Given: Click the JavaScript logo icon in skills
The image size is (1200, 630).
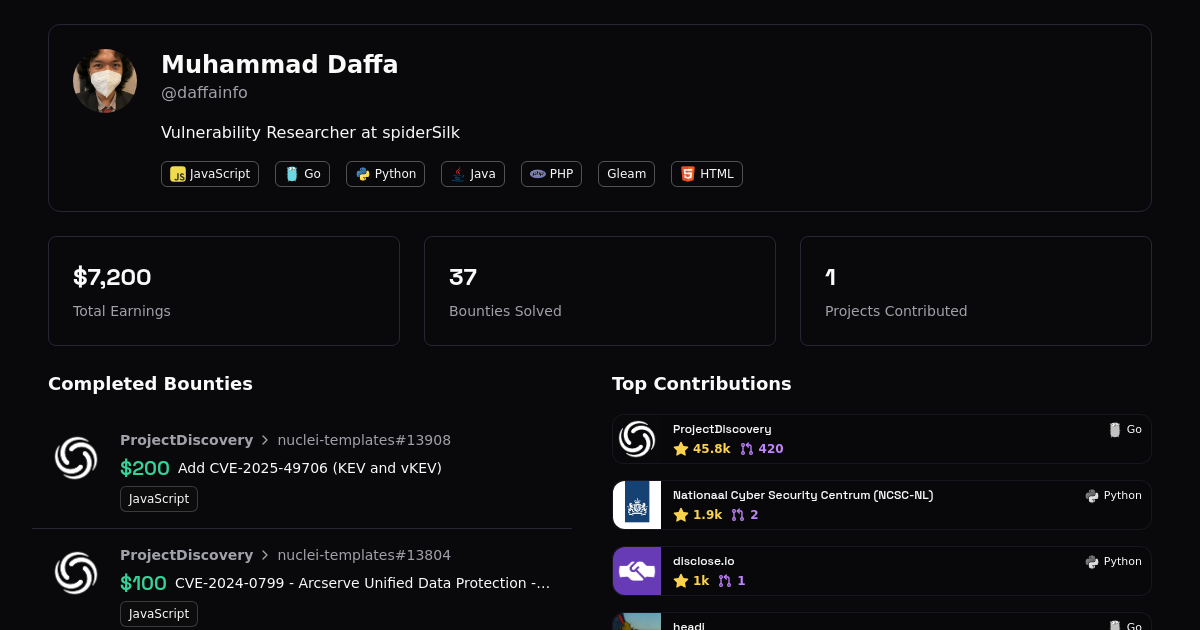Looking at the screenshot, I should 178,174.
